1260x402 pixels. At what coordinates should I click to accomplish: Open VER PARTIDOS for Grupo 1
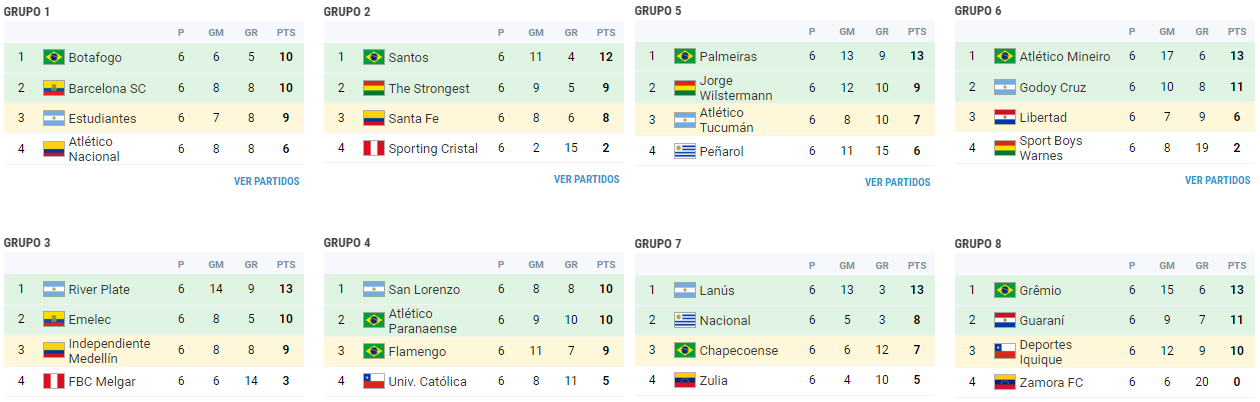tap(267, 182)
